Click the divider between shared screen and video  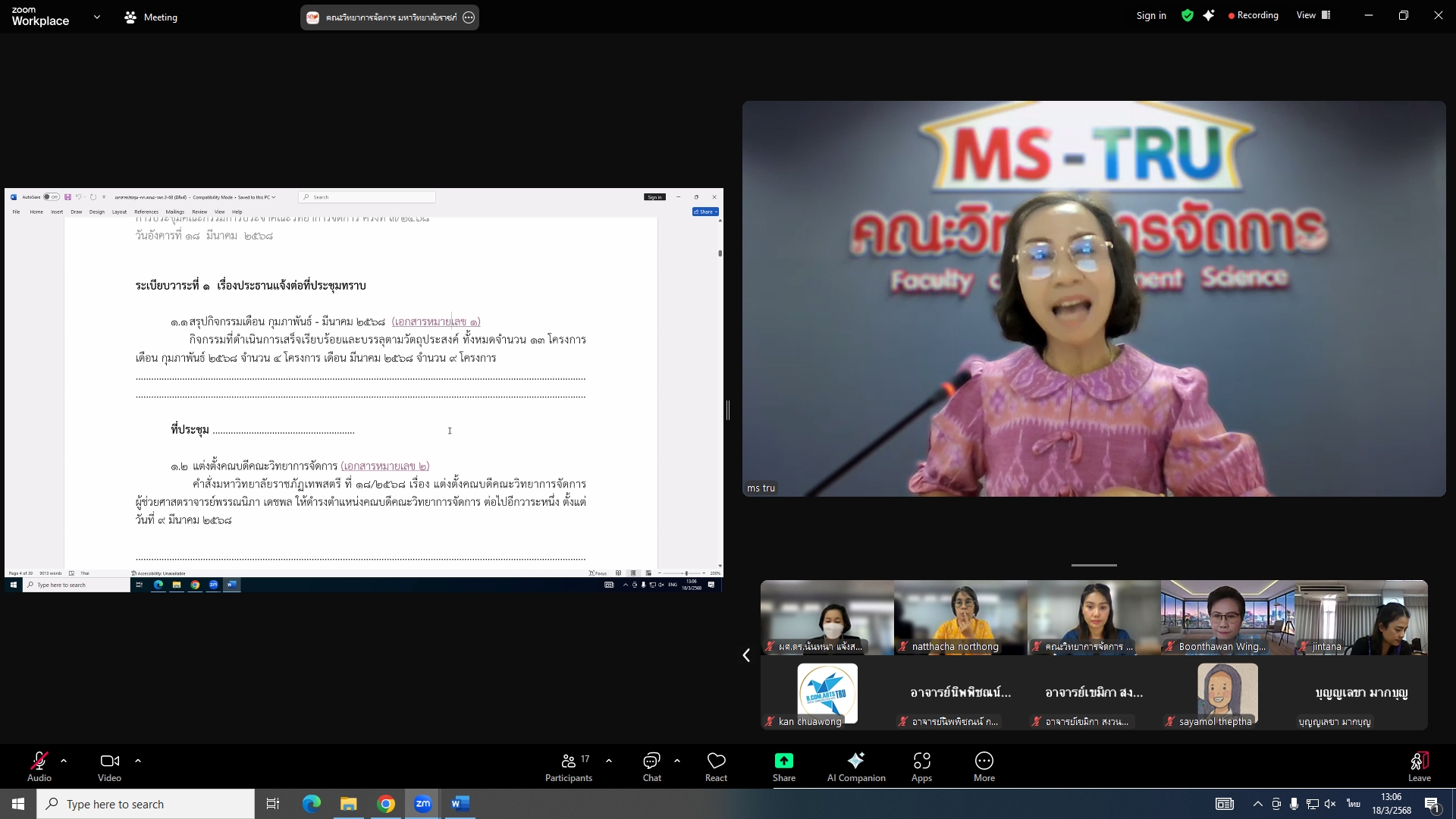click(x=728, y=410)
